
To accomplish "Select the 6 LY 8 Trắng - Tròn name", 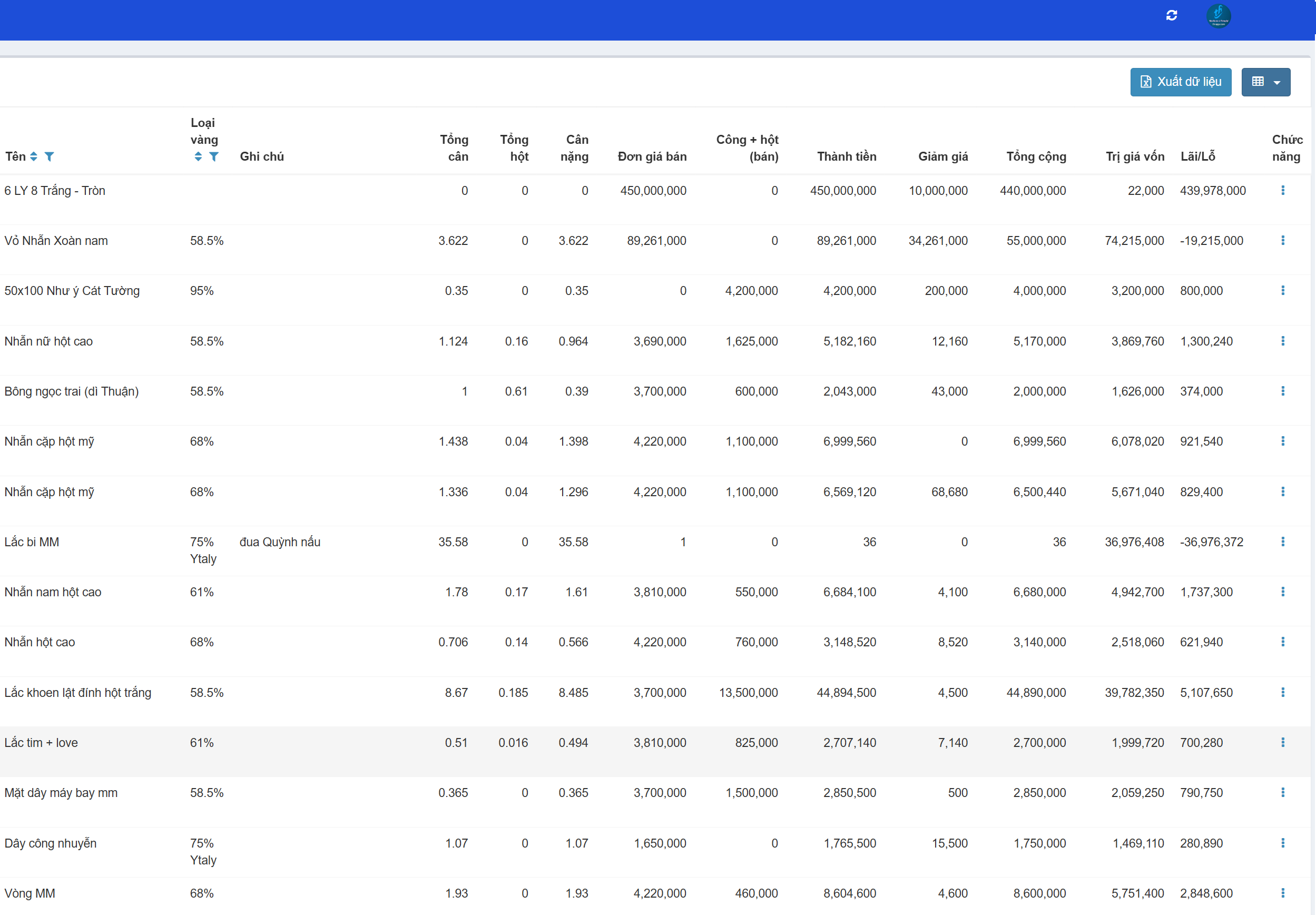I will point(55,191).
